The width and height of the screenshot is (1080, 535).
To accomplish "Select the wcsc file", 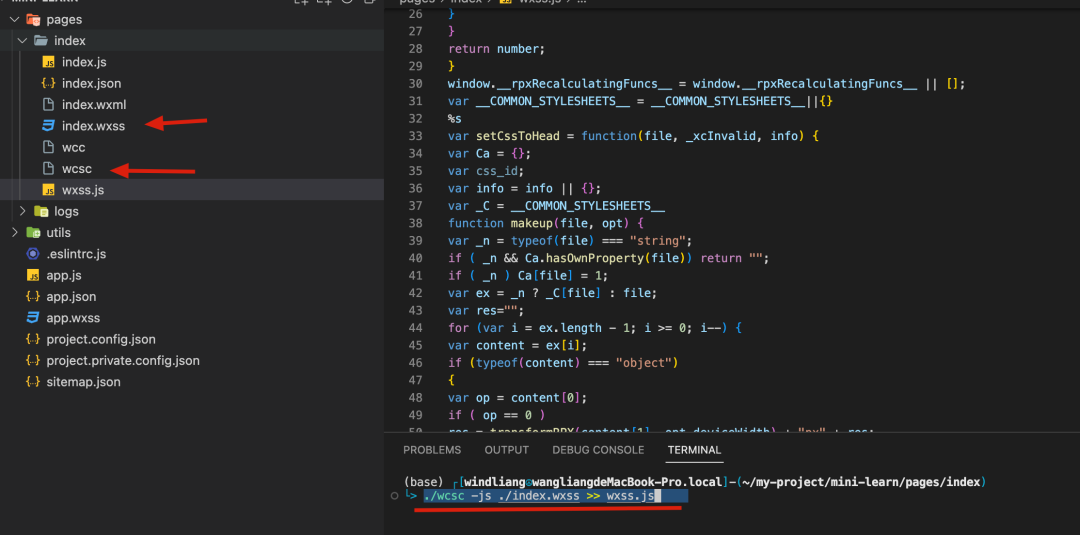I will coord(76,169).
